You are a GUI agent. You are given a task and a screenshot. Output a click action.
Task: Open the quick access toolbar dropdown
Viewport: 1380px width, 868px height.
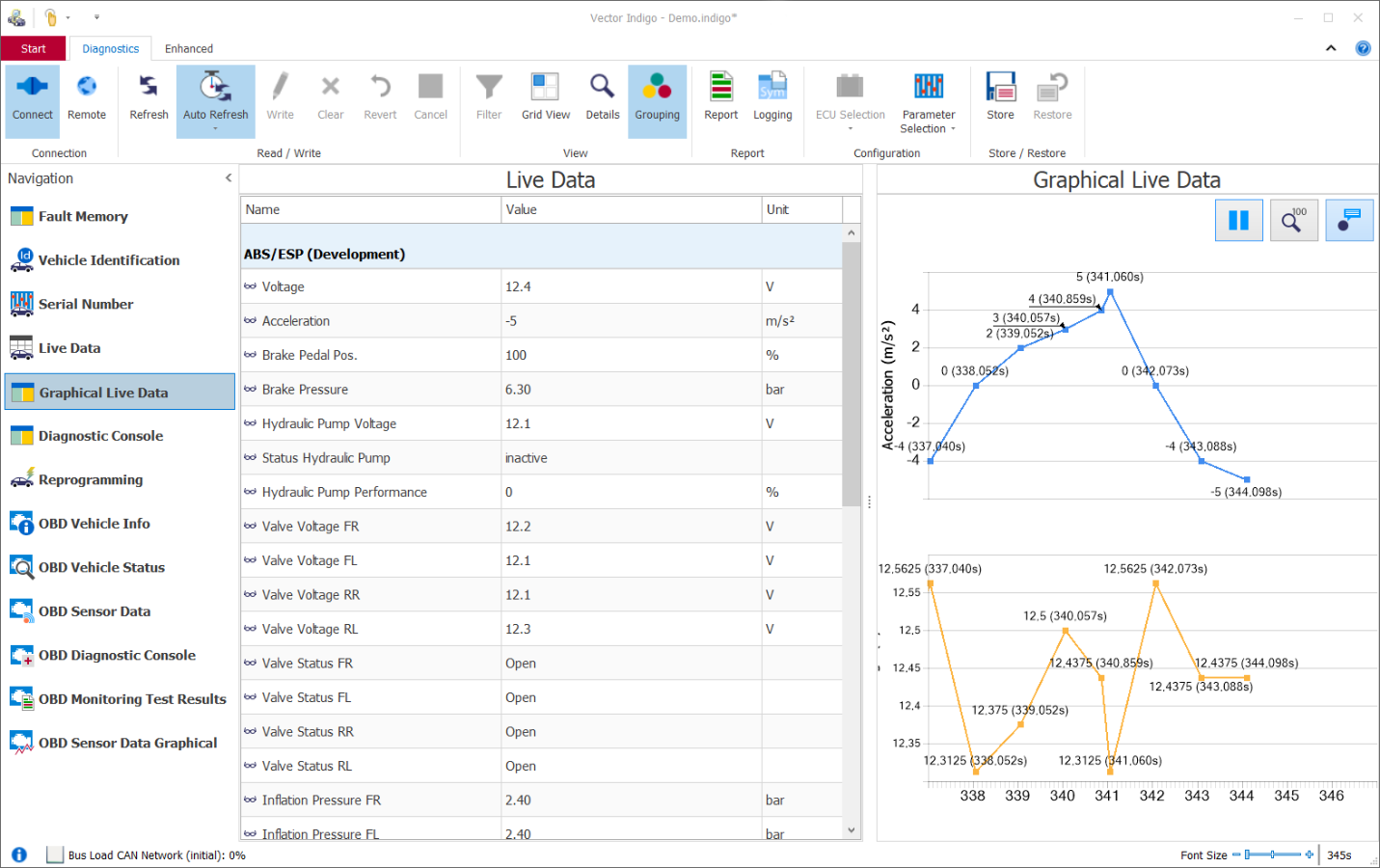(x=96, y=17)
